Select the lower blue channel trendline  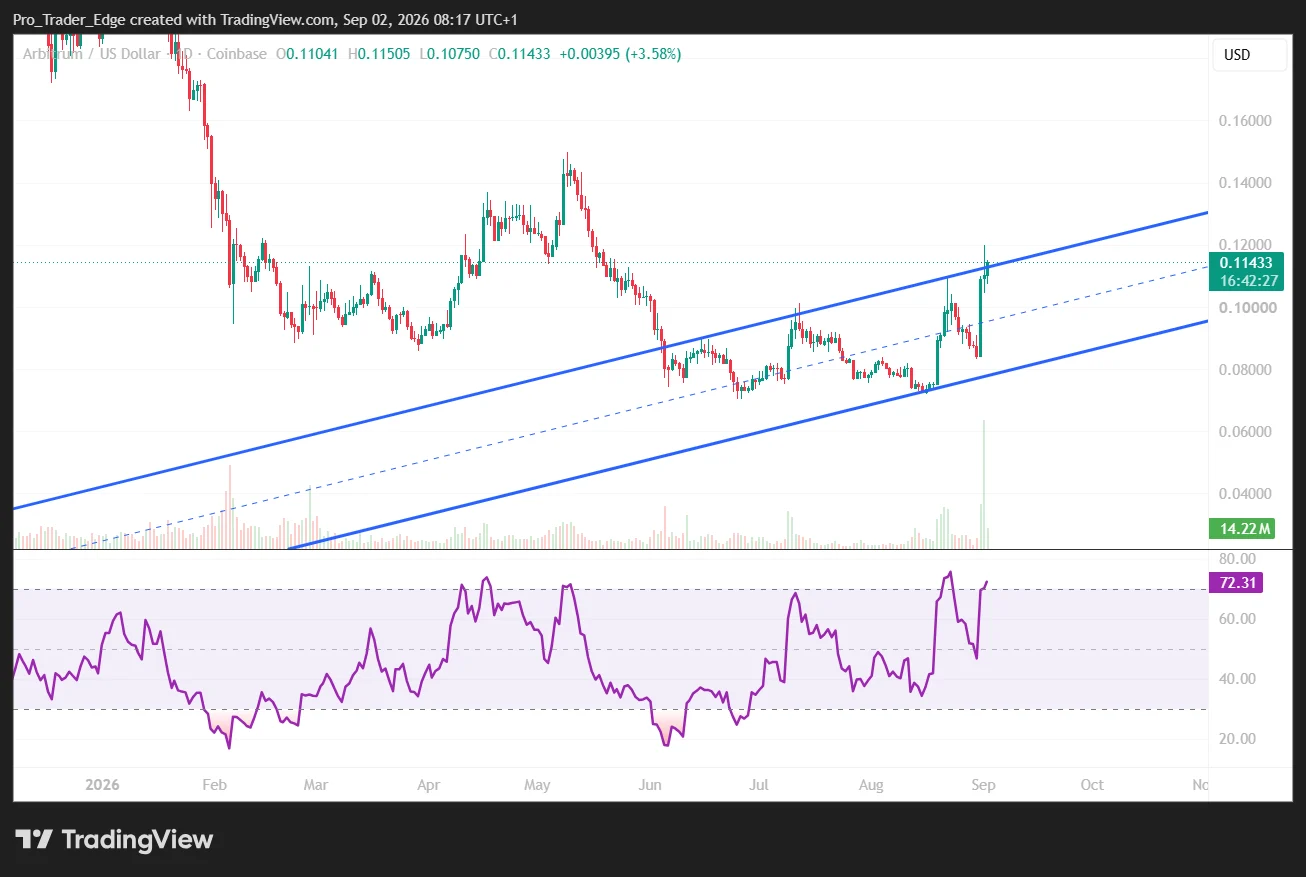750,434
